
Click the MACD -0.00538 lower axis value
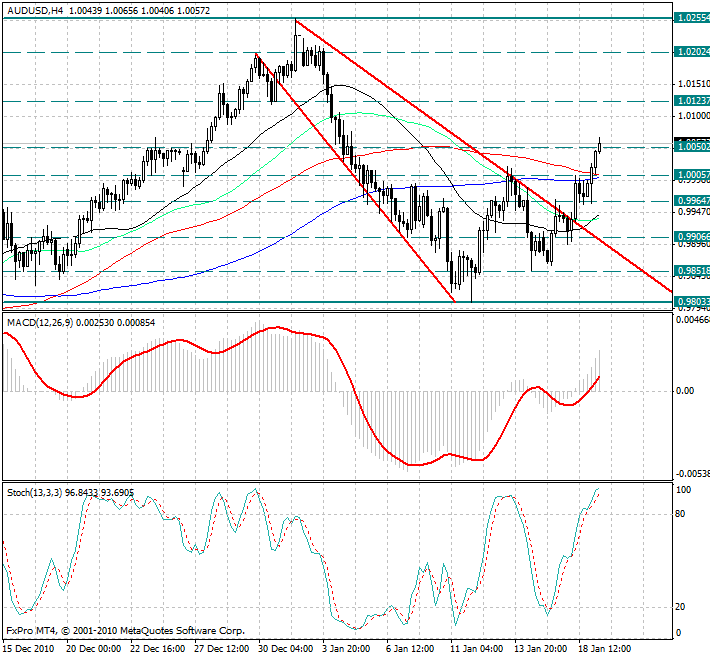click(x=692, y=474)
